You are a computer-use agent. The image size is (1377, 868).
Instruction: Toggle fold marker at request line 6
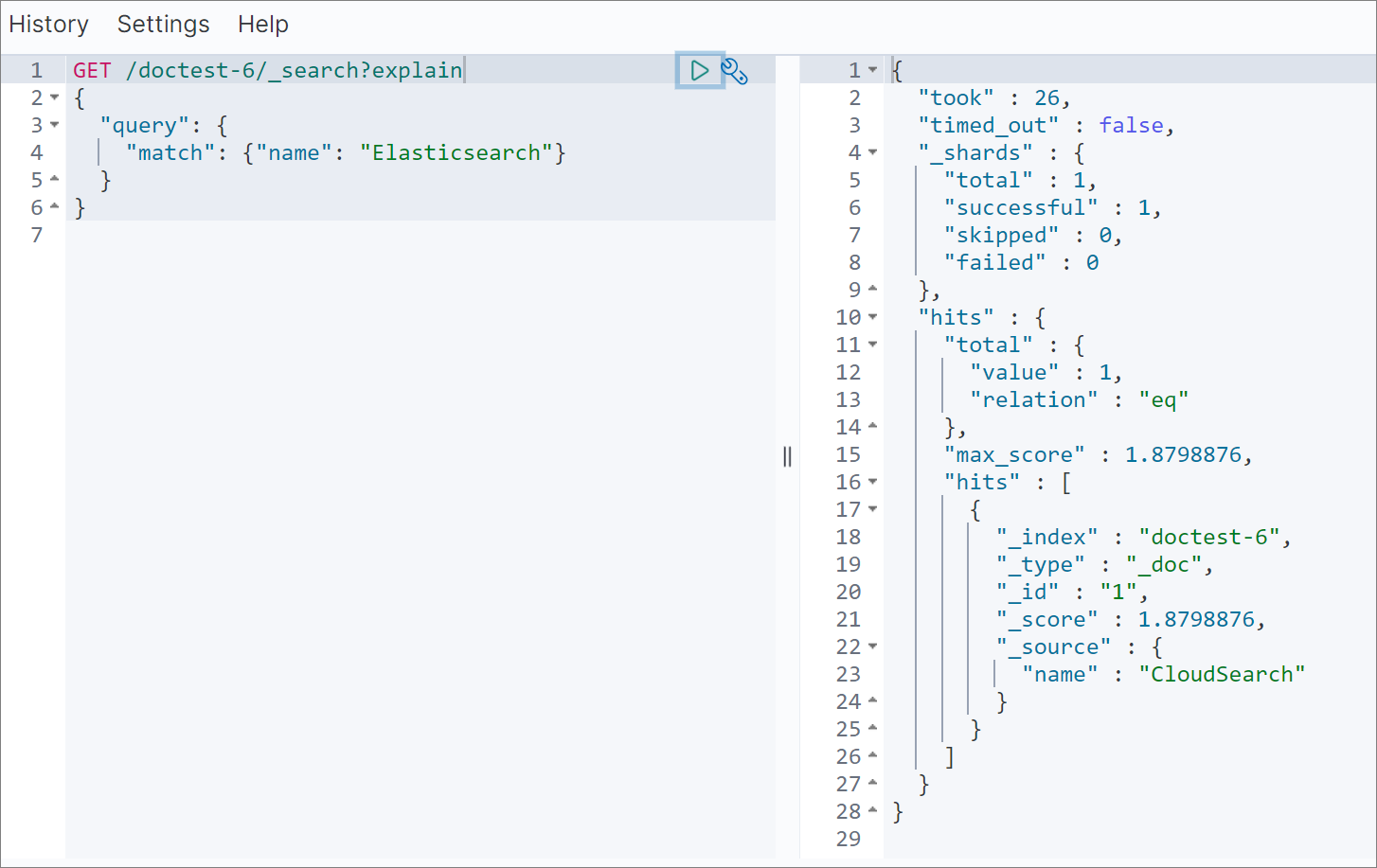[x=55, y=206]
